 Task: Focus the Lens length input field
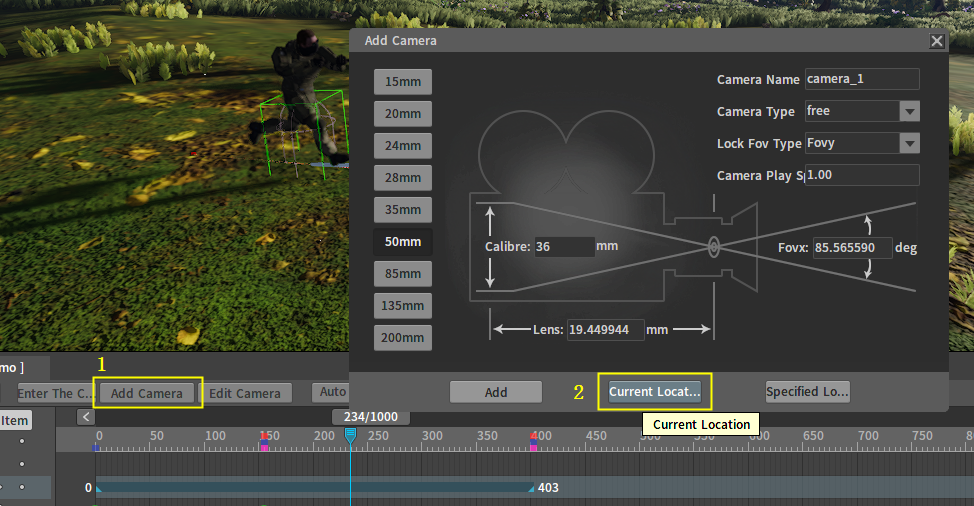pyautogui.click(x=604, y=329)
